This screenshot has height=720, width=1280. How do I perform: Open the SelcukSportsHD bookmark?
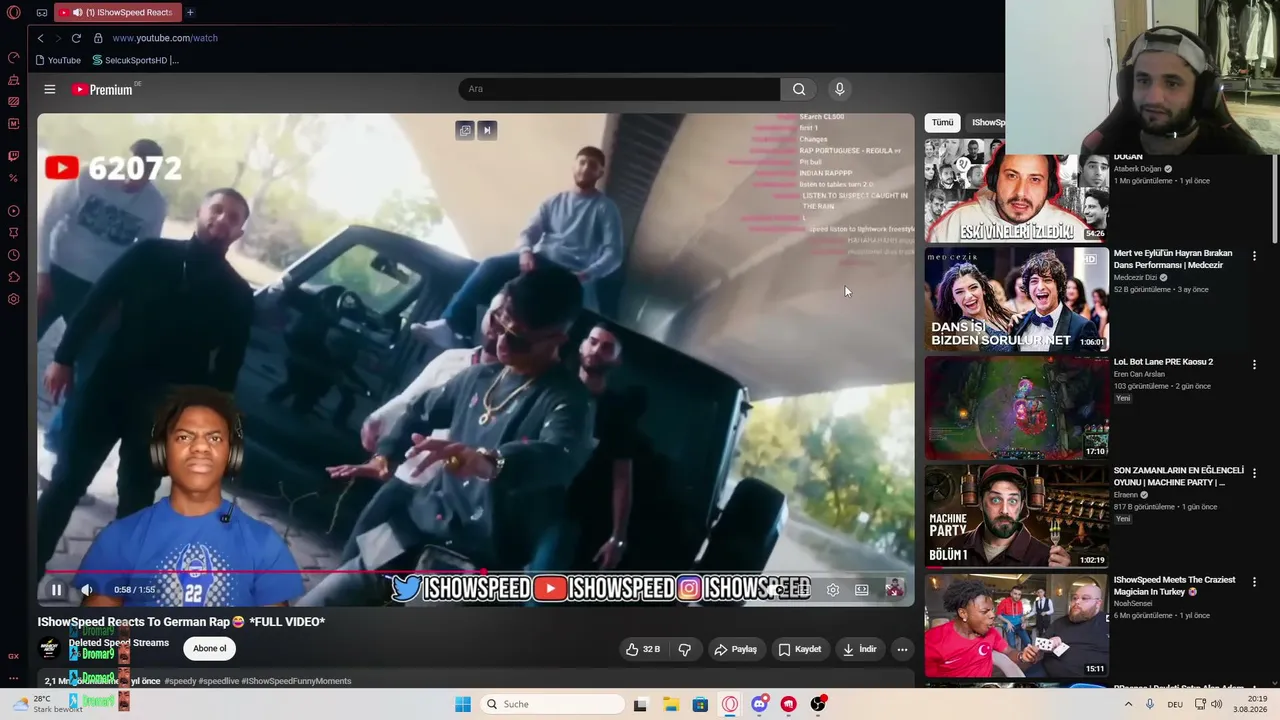(x=135, y=60)
